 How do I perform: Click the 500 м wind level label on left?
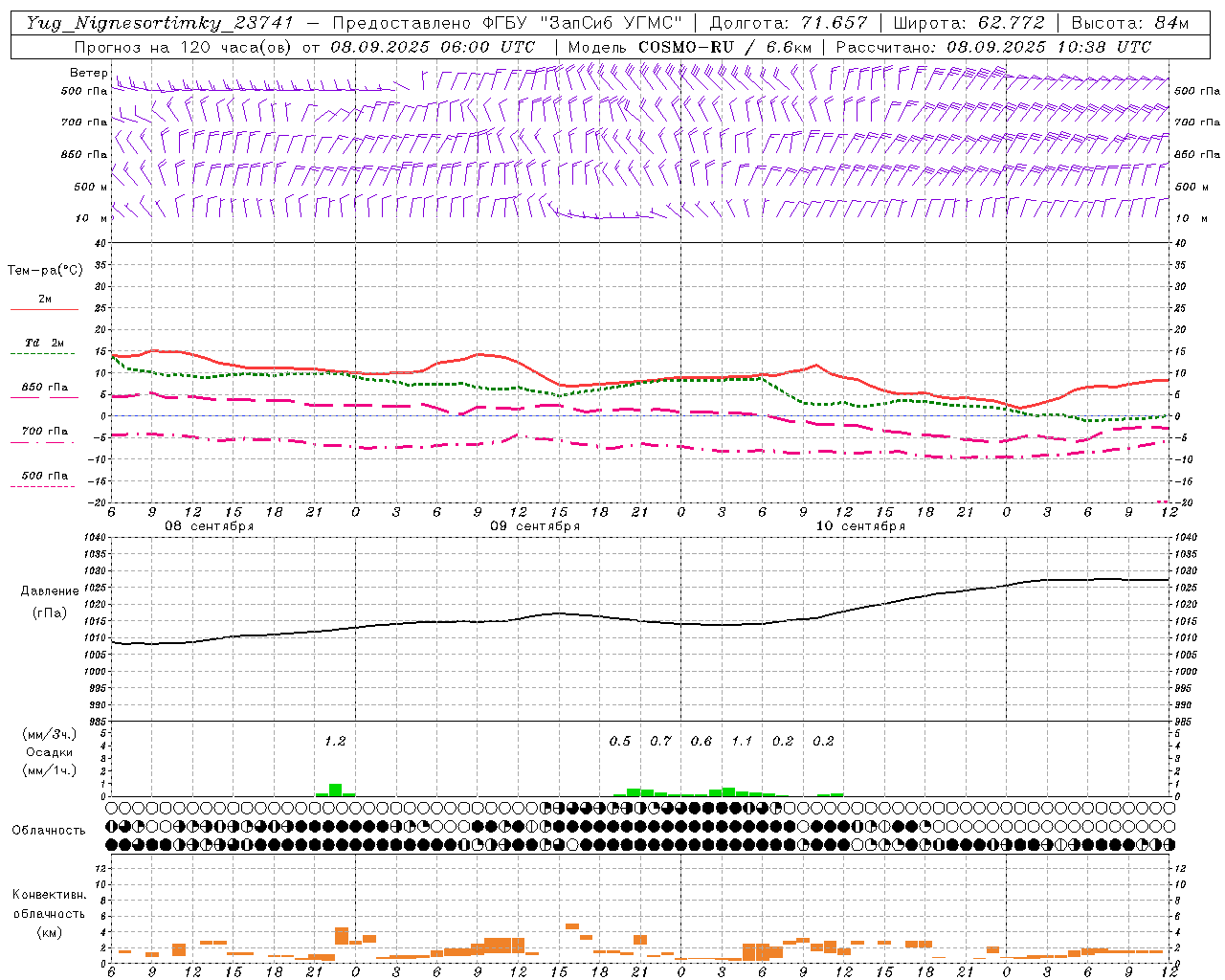pos(91,187)
